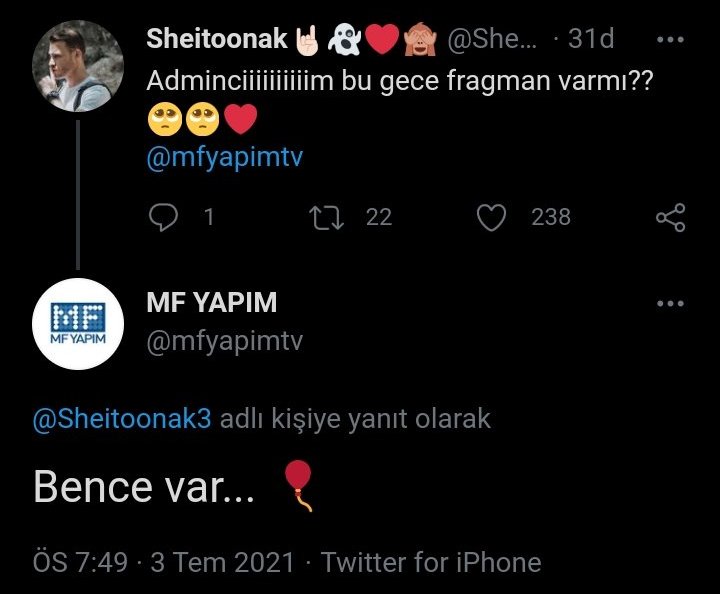Share the tweet via share icon
Image resolution: width=720 pixels, height=594 pixels.
coord(670,217)
